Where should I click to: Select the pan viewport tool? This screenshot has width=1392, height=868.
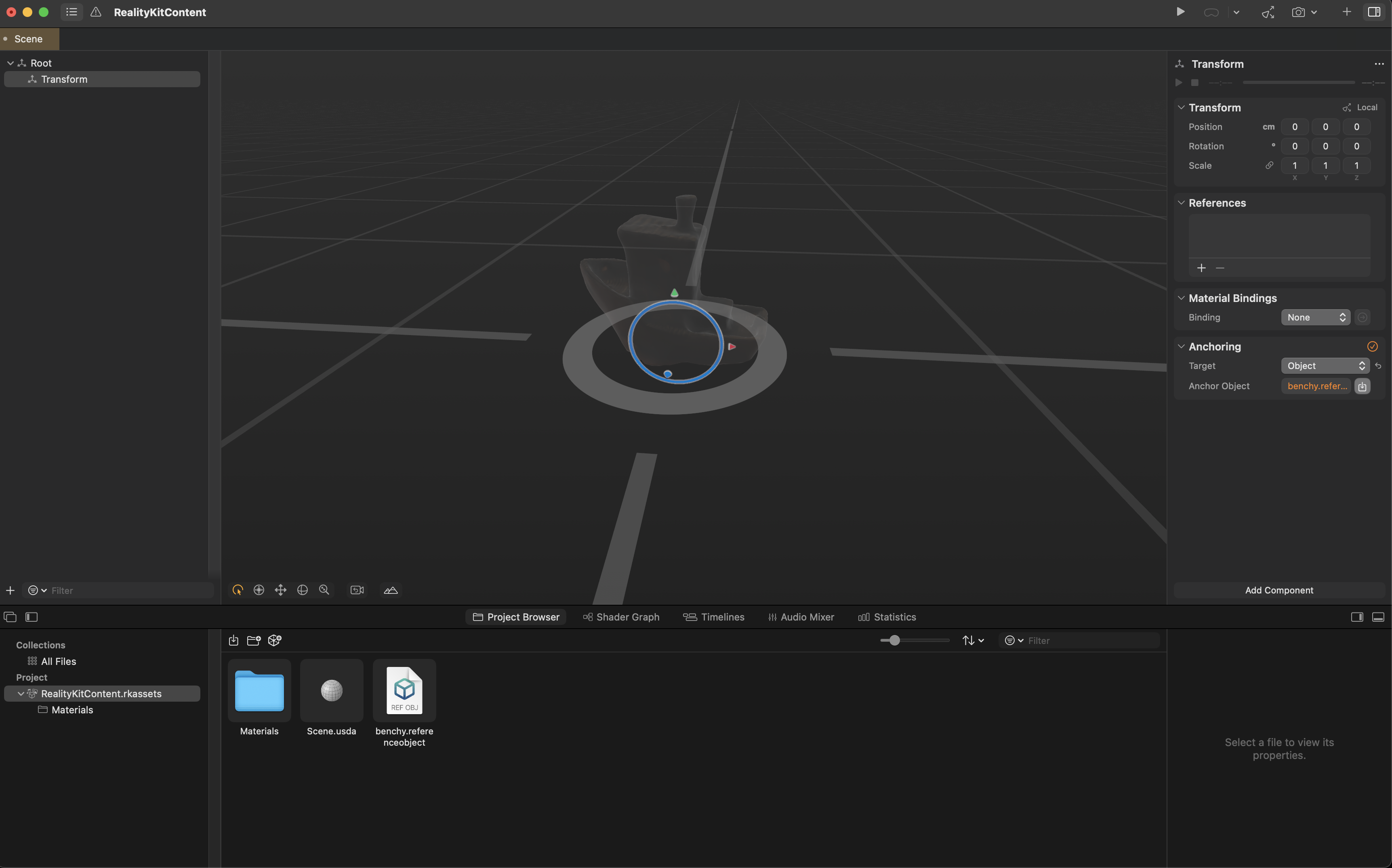pyautogui.click(x=280, y=590)
